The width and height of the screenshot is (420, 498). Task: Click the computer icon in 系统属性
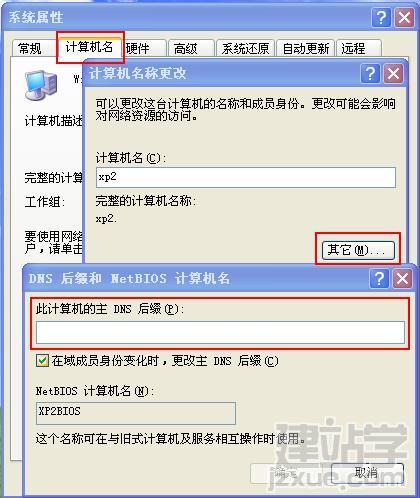(x=41, y=86)
